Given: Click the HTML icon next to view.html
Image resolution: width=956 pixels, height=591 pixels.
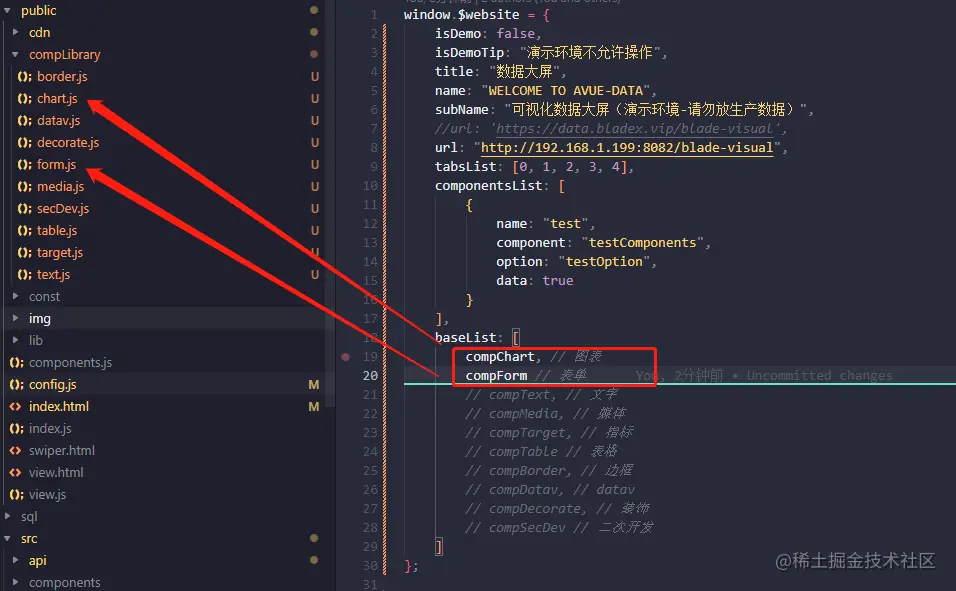Looking at the screenshot, I should click(x=16, y=472).
